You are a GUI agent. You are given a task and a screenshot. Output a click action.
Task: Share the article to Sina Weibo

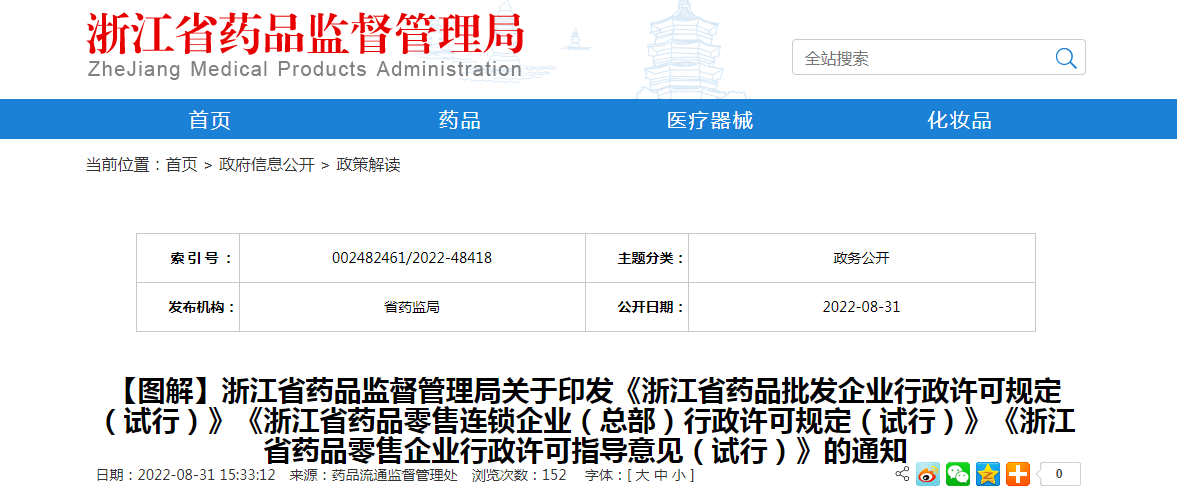[x=928, y=474]
